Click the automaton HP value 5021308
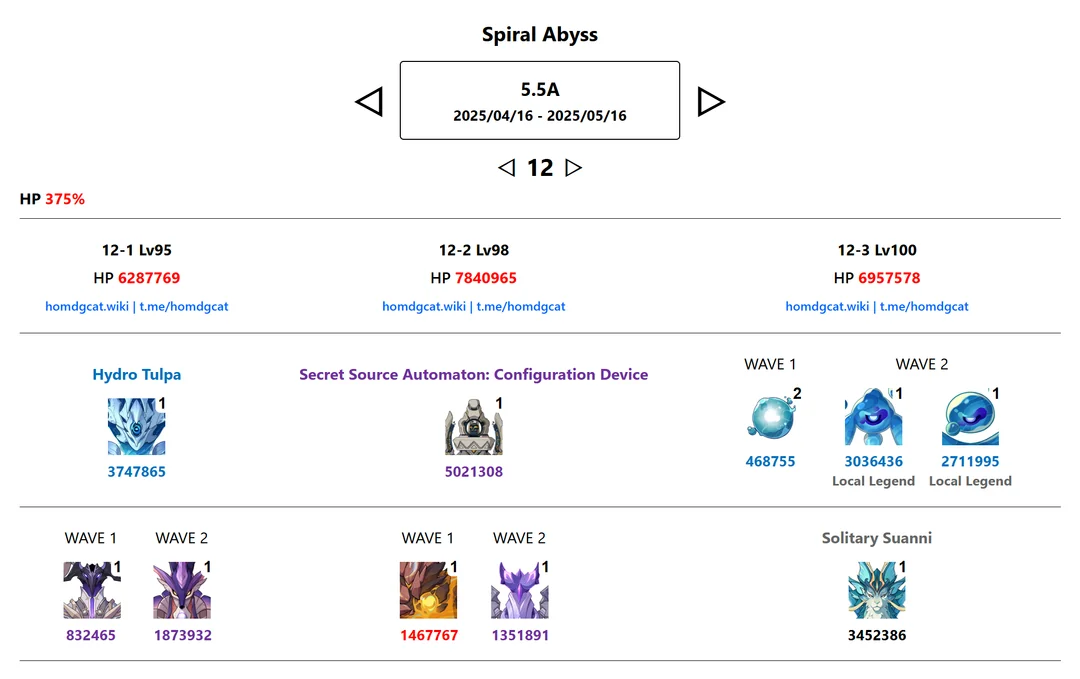 click(474, 472)
